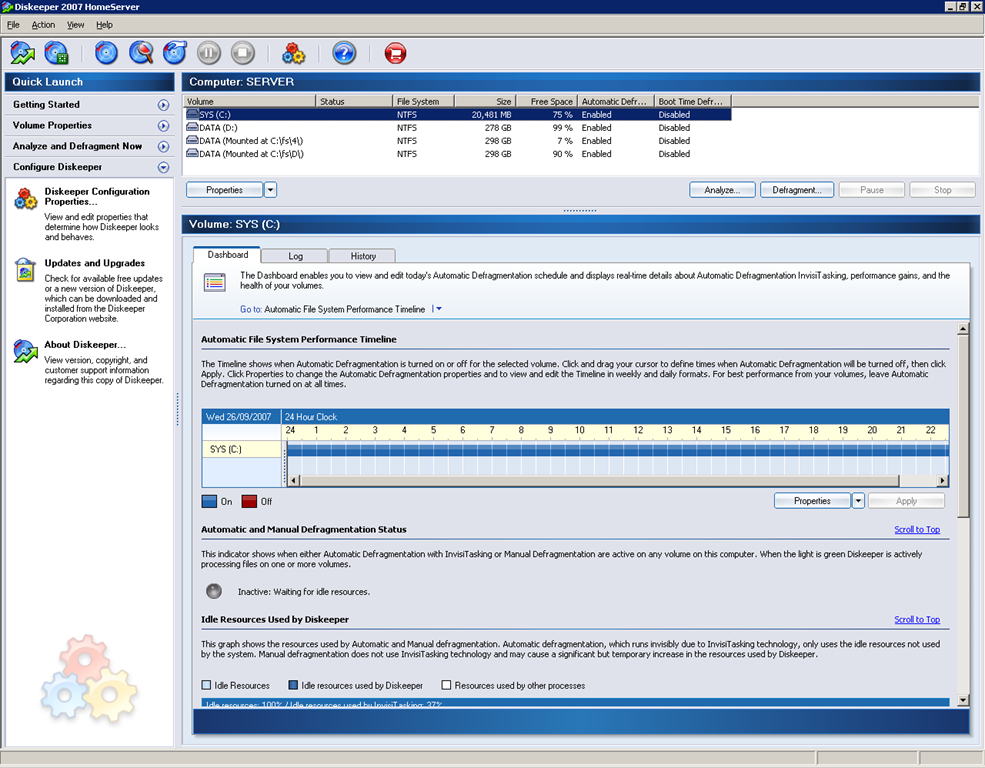Click Scroll to Top beside Idle Resources heading
This screenshot has height=768, width=985.
[x=917, y=619]
